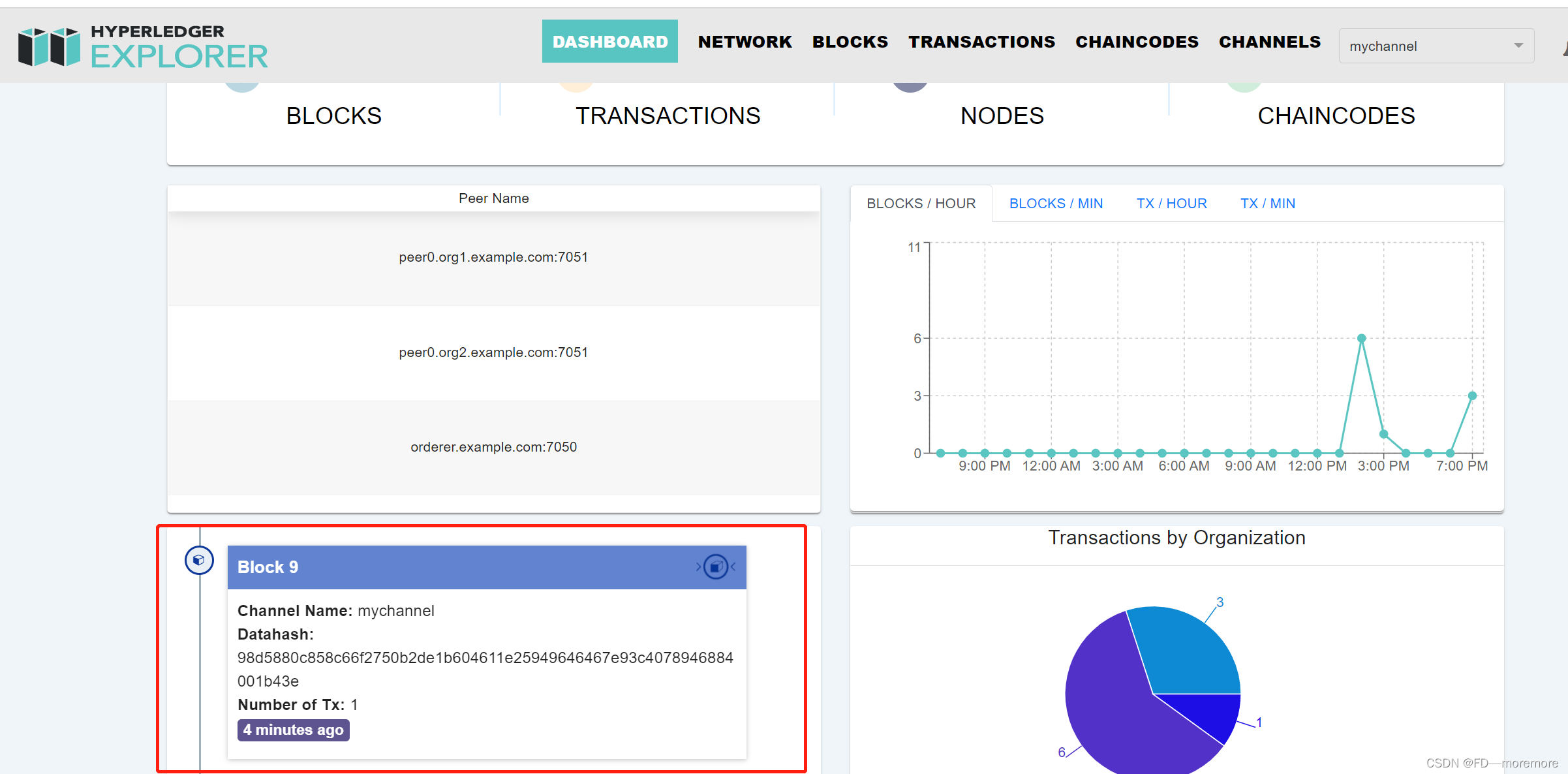The height and width of the screenshot is (774, 1568).
Task: Select the TX / MIN chart tab
Action: tap(1267, 204)
